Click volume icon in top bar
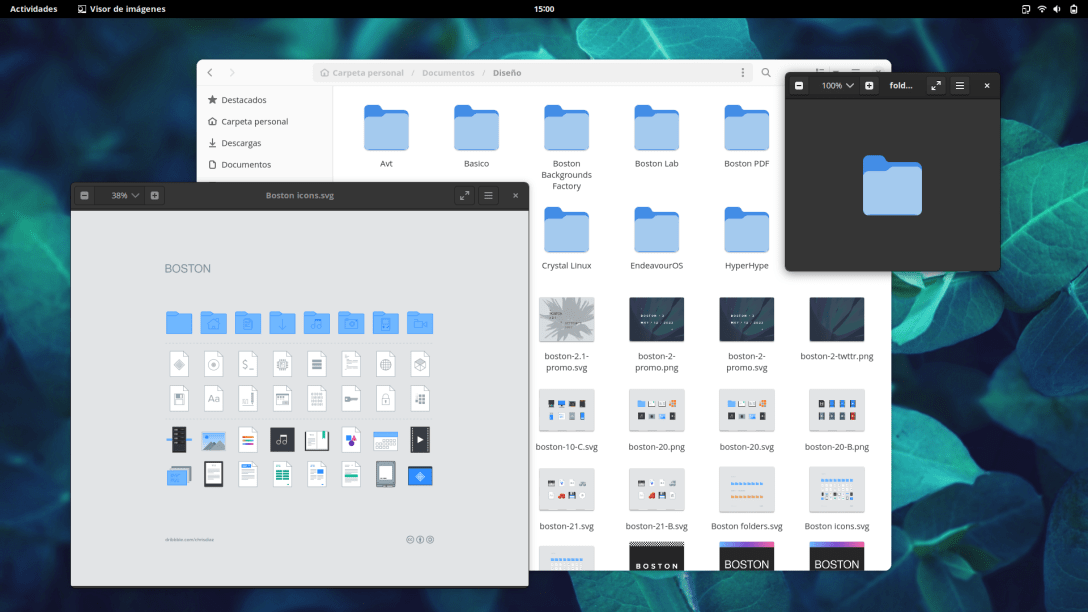The image size is (1088, 612). pyautogui.click(x=1057, y=9)
